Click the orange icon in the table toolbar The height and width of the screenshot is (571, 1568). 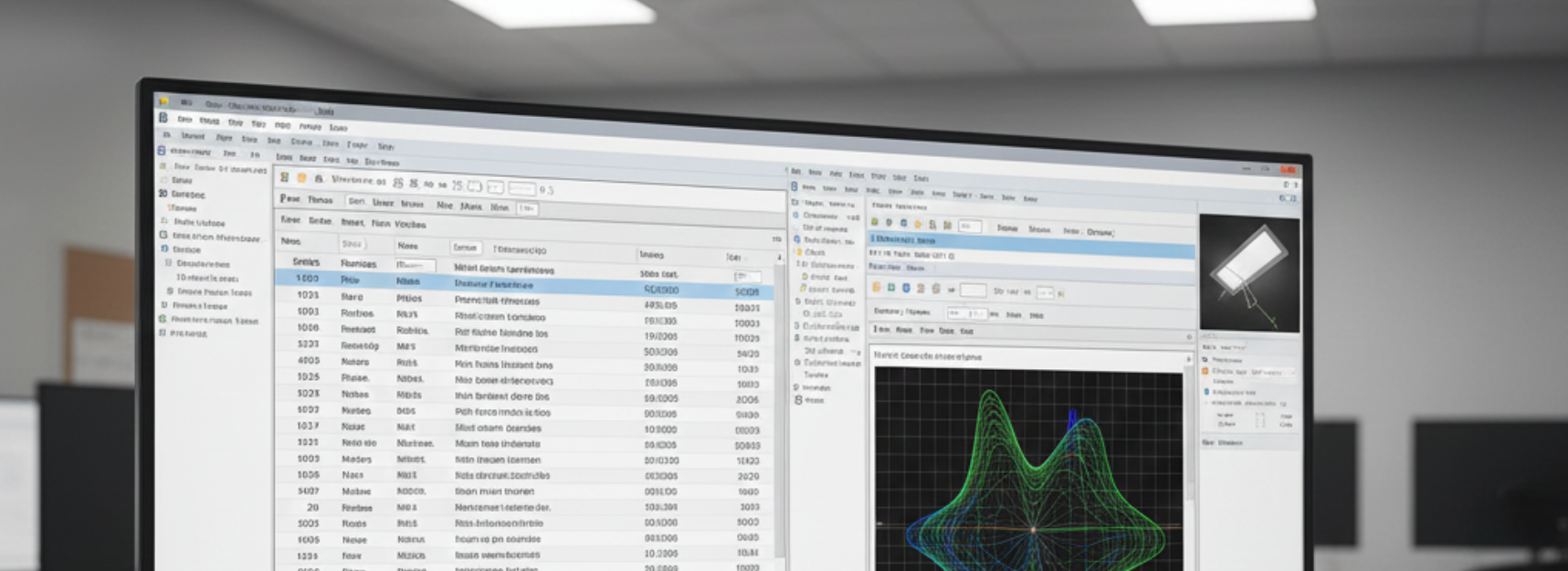[x=301, y=178]
